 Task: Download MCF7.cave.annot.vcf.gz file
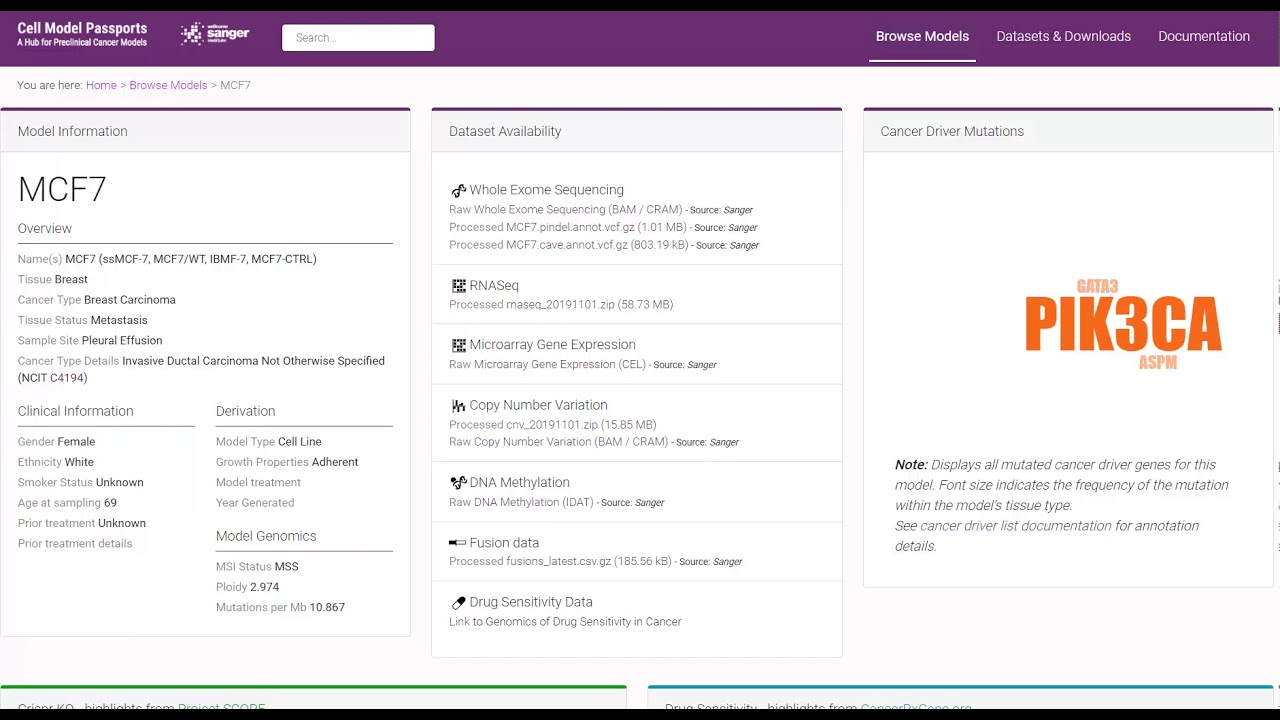point(569,245)
